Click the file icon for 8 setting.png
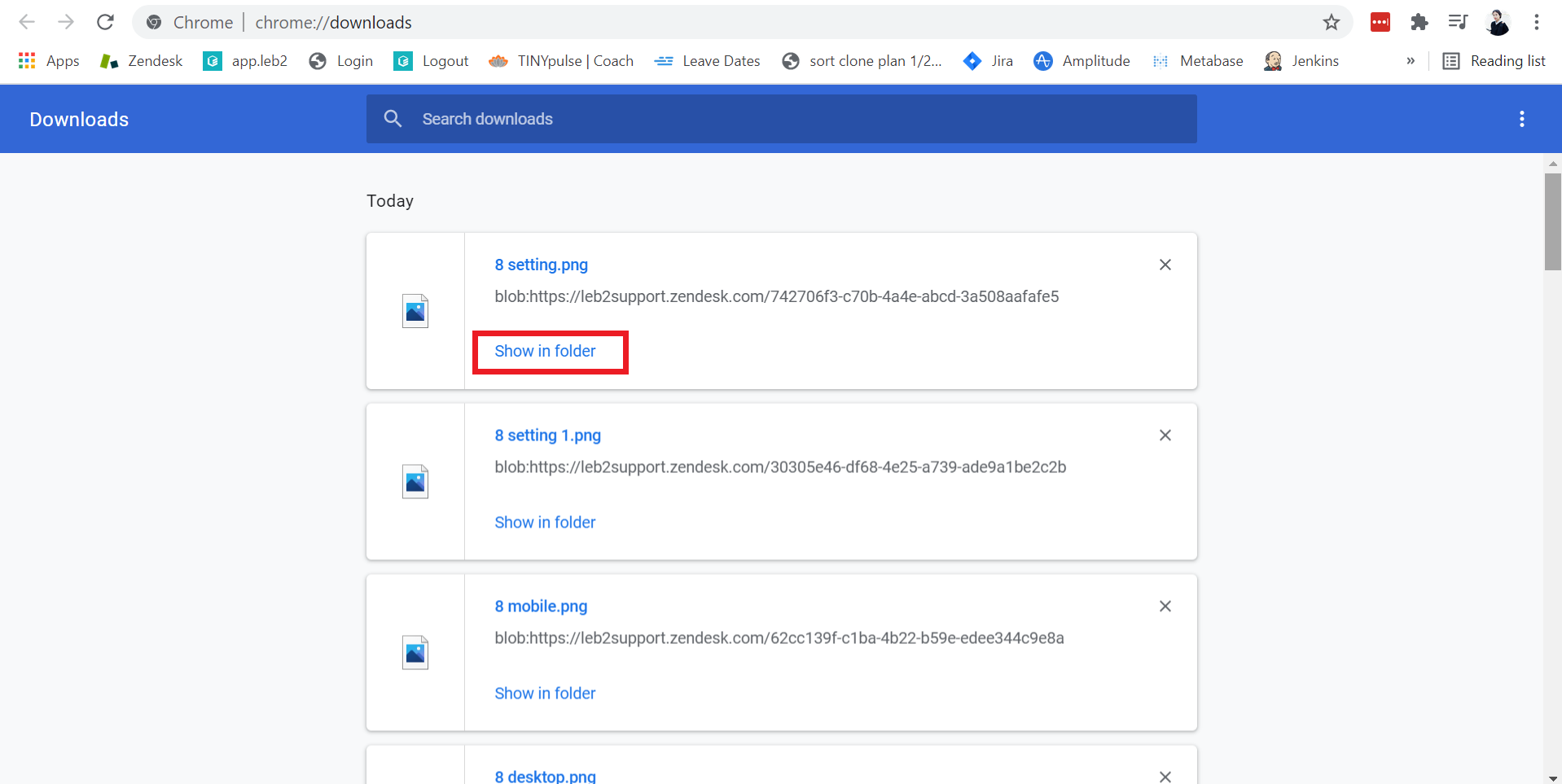Viewport: 1562px width, 784px height. pyautogui.click(x=415, y=311)
